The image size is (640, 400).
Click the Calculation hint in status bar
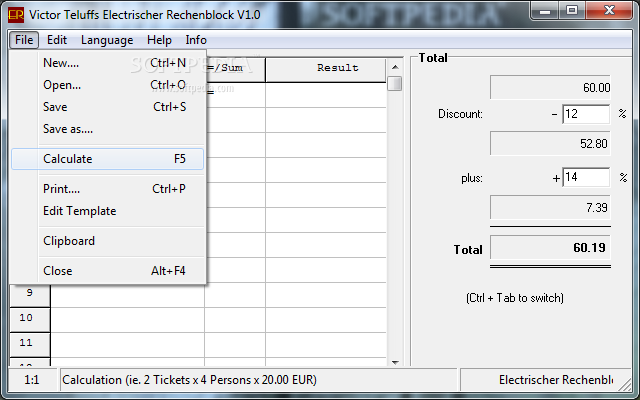(259, 380)
